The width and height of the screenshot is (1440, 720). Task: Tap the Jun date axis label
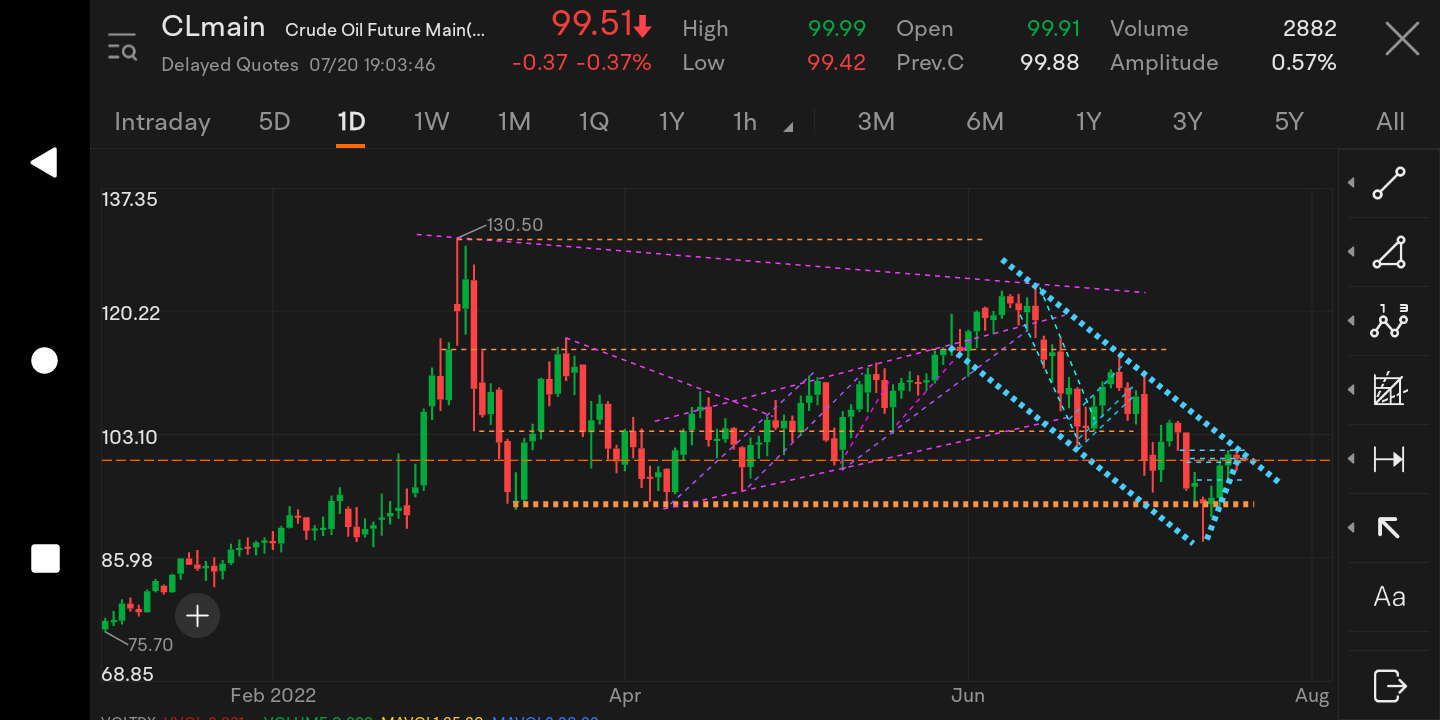coord(968,696)
